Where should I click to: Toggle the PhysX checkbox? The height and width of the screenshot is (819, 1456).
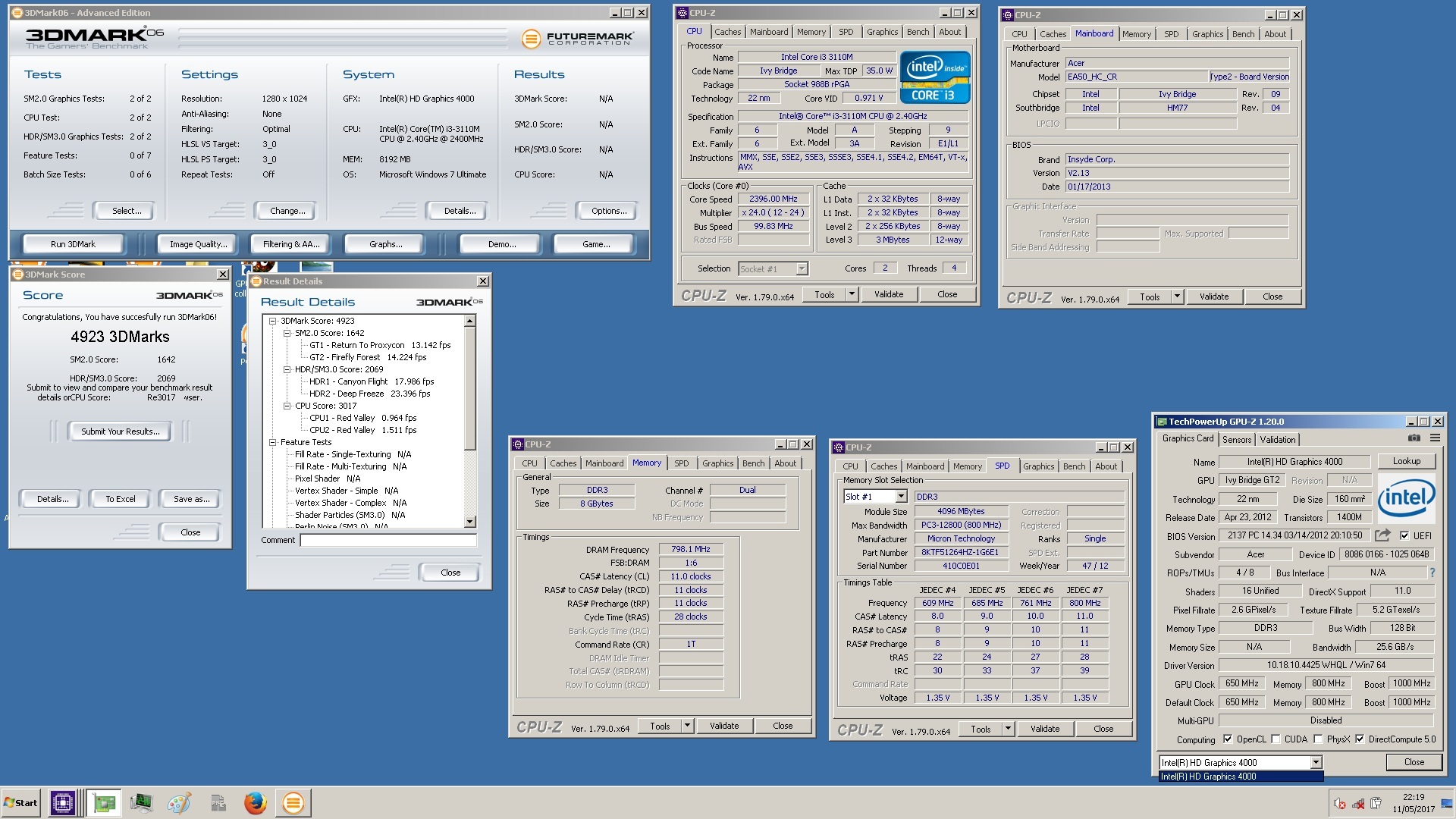pos(1318,739)
